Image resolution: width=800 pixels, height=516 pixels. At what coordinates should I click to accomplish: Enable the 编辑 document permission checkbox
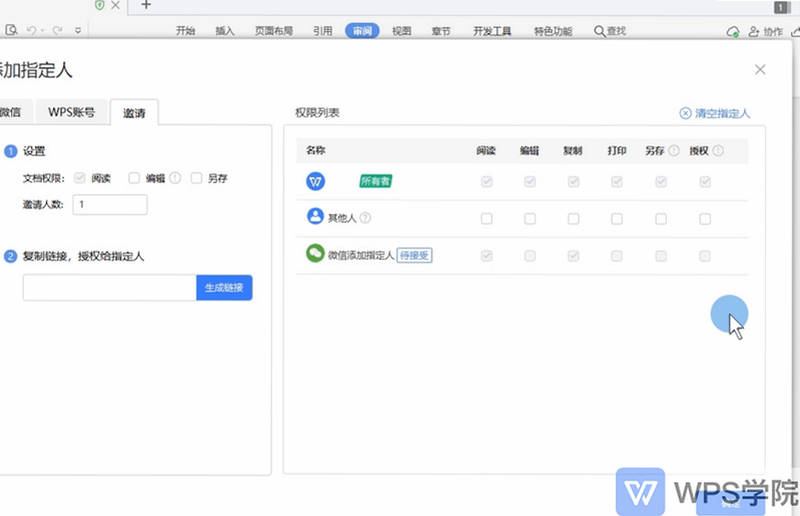134,178
